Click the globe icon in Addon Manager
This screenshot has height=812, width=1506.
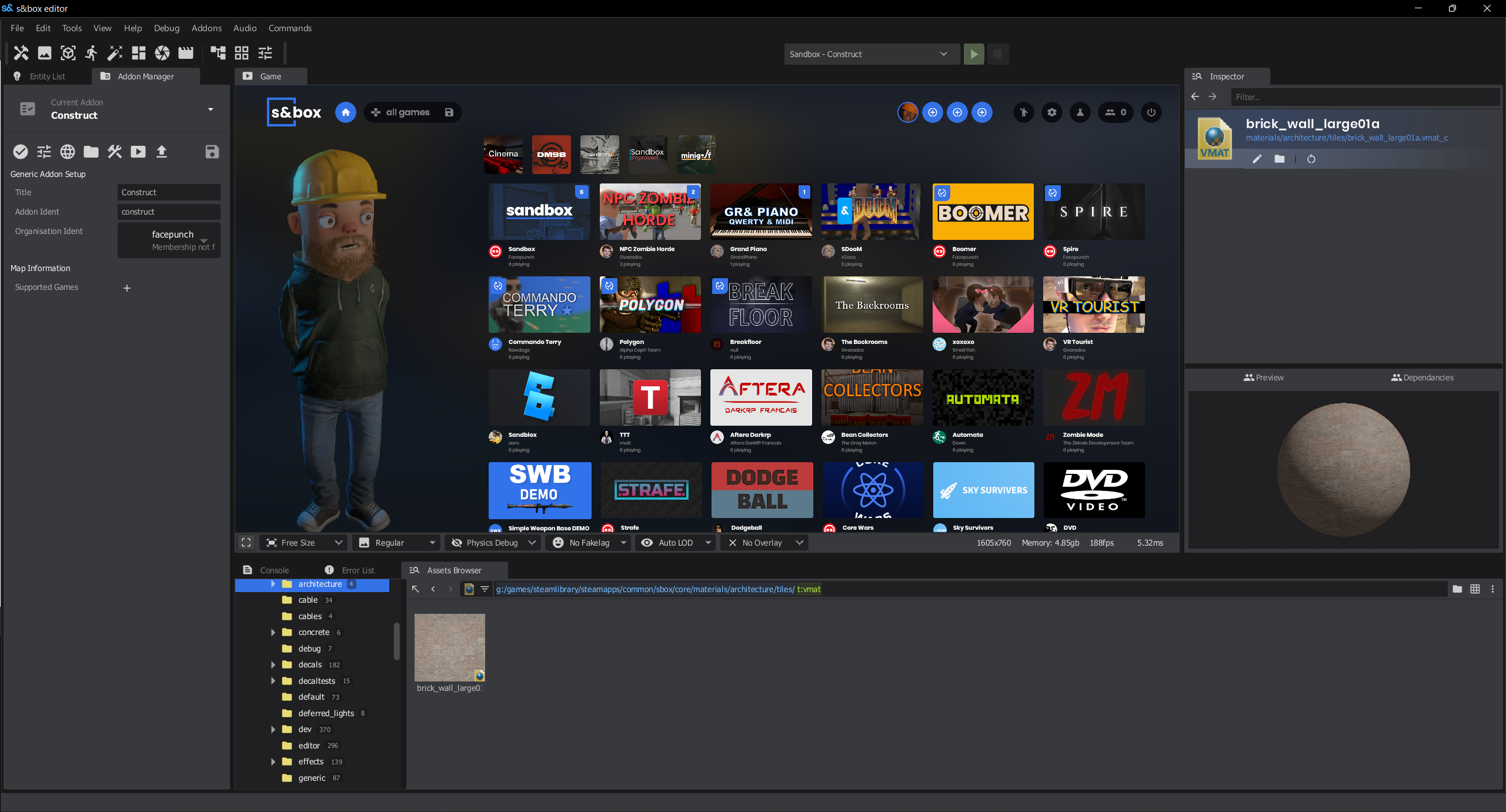(68, 152)
